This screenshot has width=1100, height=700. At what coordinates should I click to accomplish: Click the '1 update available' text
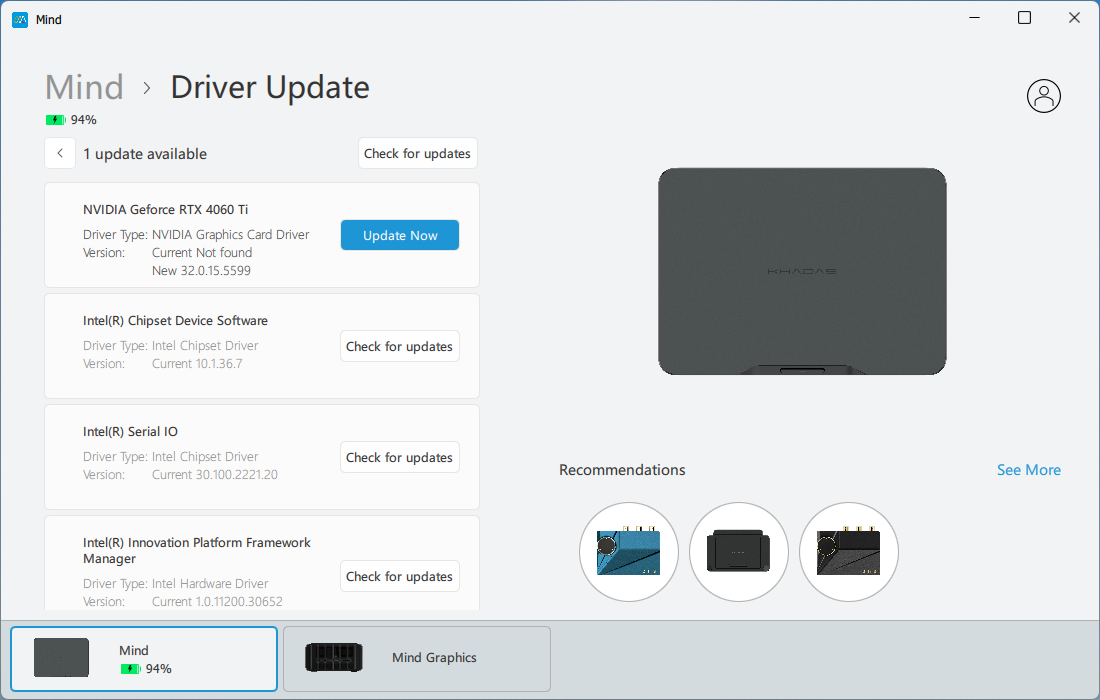pos(145,154)
